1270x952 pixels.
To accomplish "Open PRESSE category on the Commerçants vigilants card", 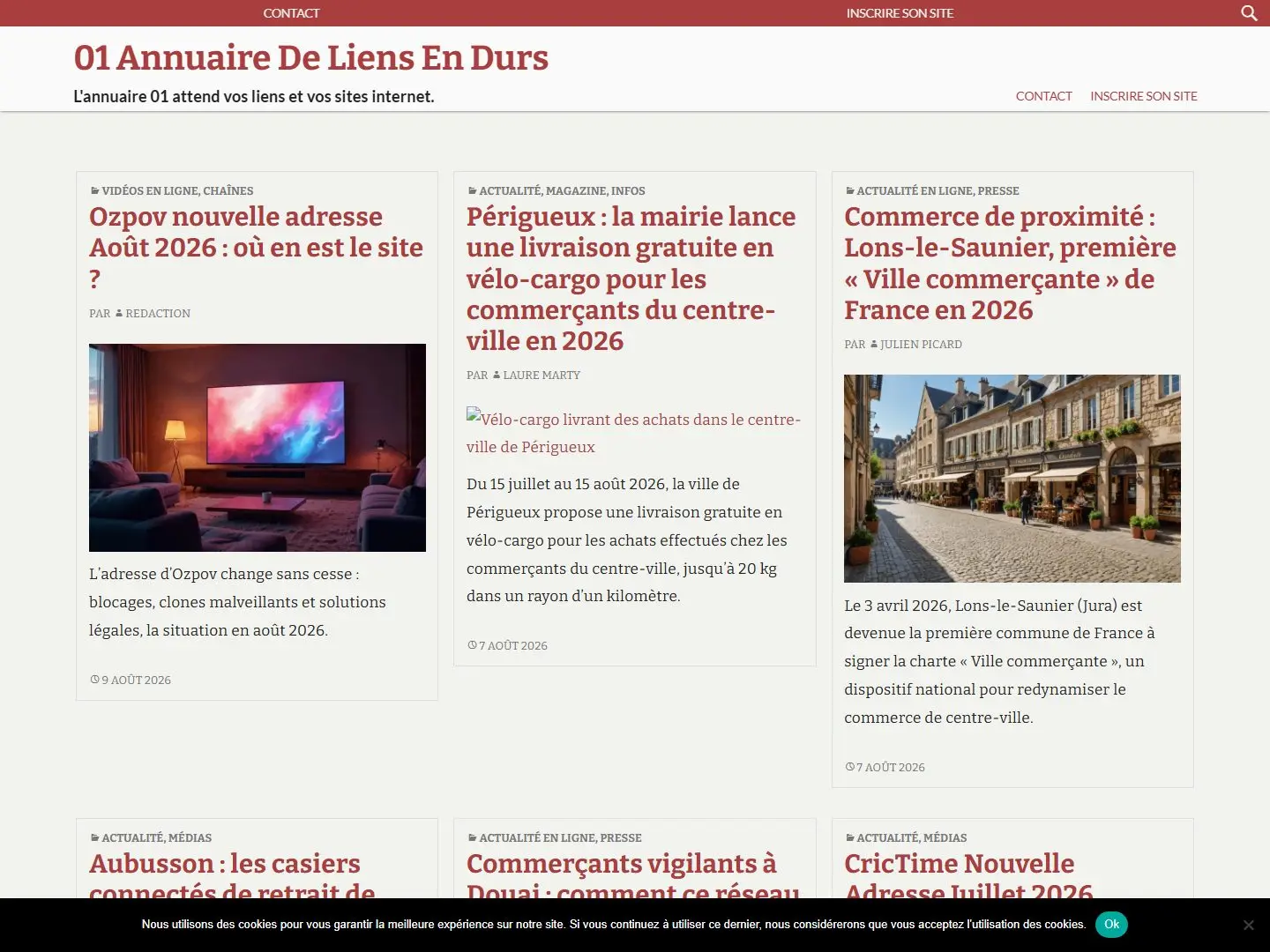I will click(621, 837).
